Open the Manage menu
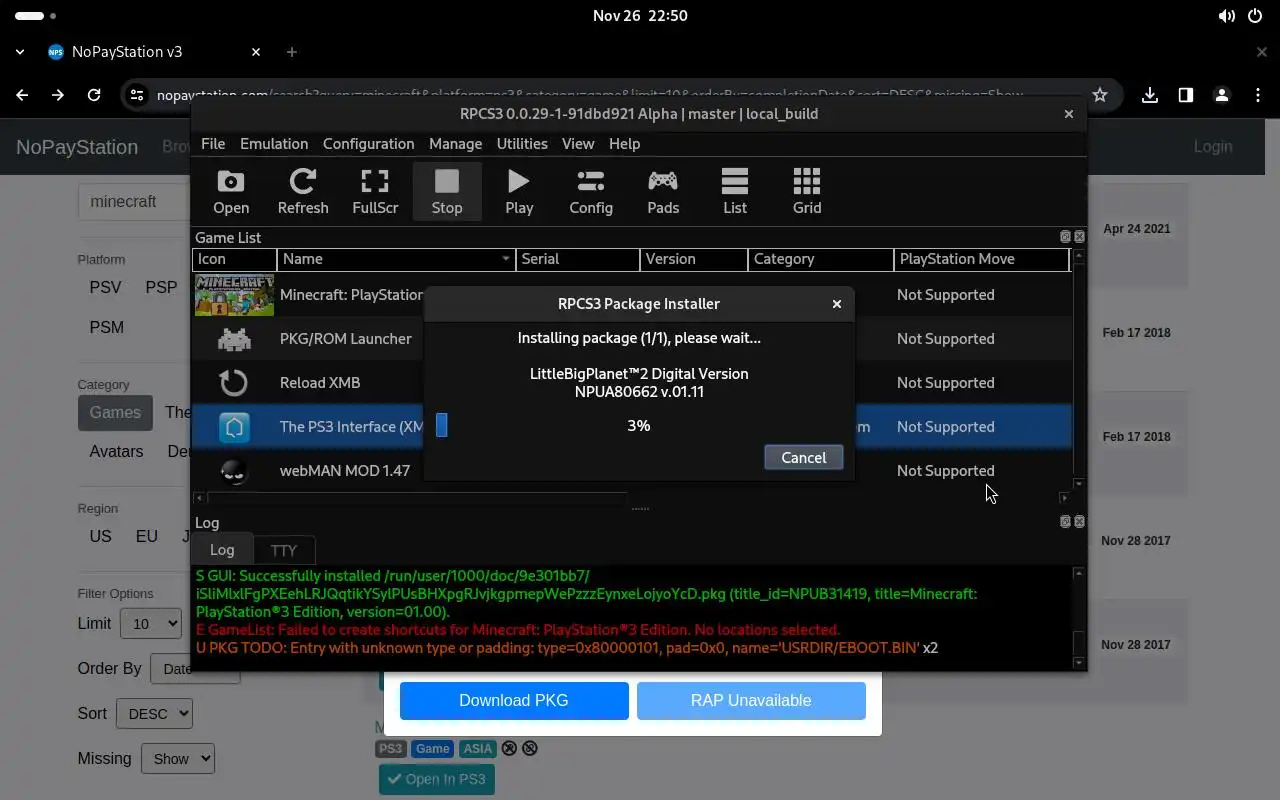This screenshot has height=800, width=1280. (456, 144)
